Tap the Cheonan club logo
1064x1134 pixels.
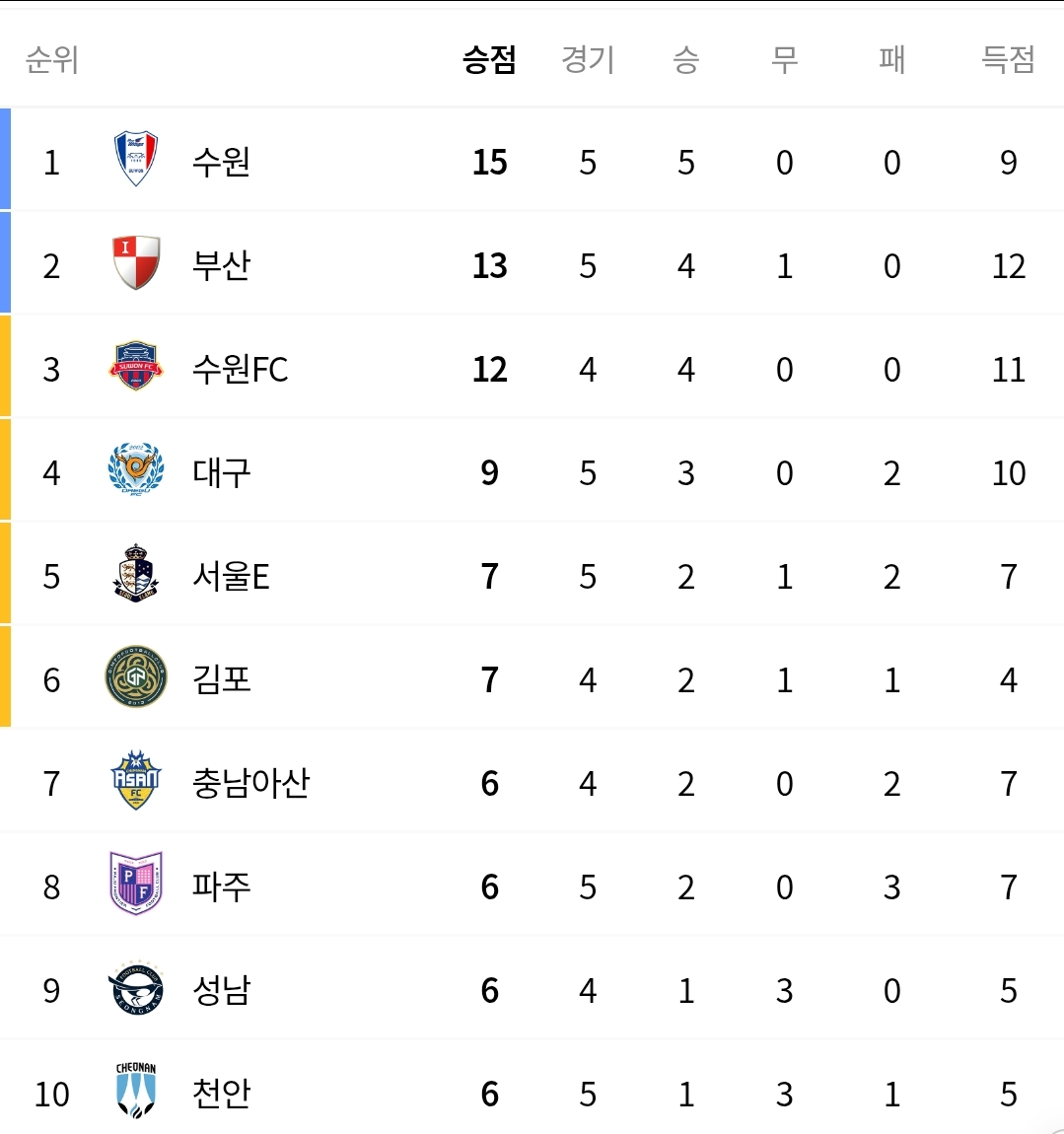point(136,1092)
